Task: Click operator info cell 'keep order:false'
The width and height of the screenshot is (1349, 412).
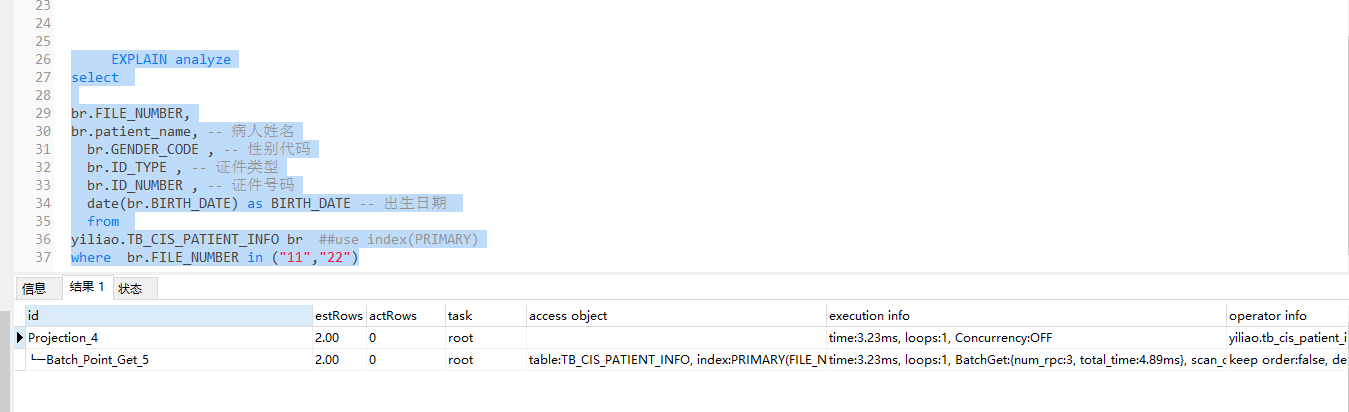Action: pyautogui.click(x=1288, y=360)
